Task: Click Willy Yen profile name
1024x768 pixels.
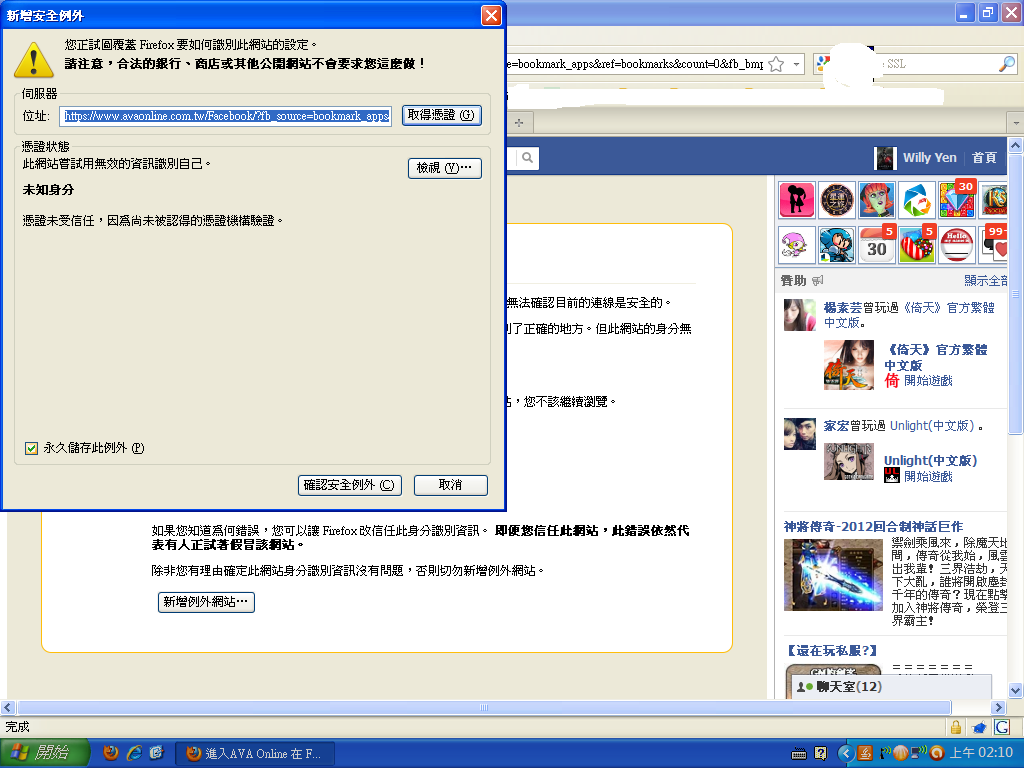Action: [929, 158]
